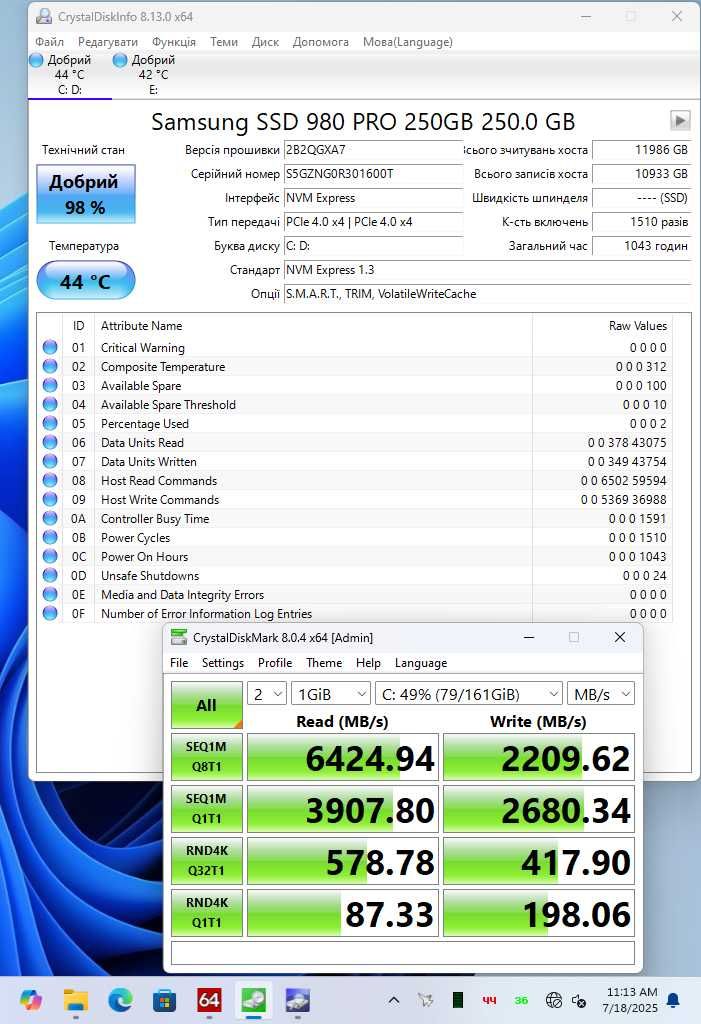Open the Файл menu
This screenshot has width=701, height=1024.
[x=49, y=42]
